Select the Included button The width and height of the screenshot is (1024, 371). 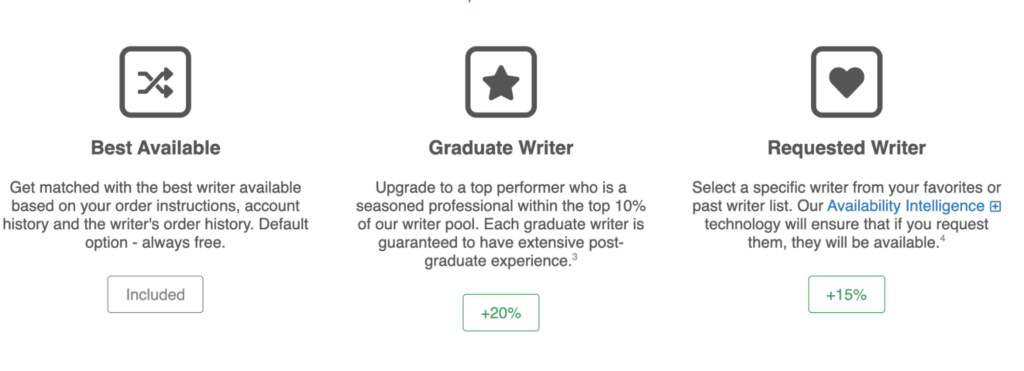pyautogui.click(x=155, y=295)
